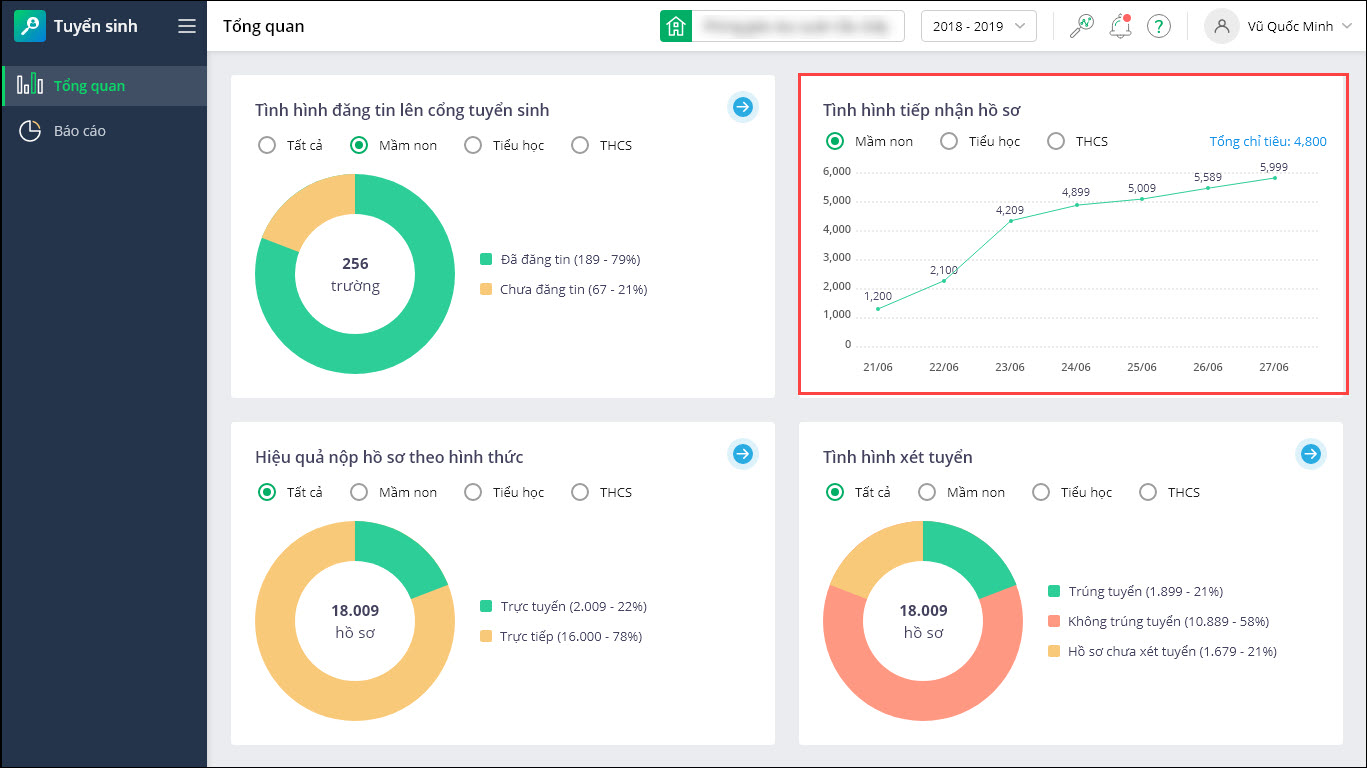This screenshot has height=768, width=1367.
Task: Select Tiểu học in Tình hình tiếp nhận hồ sơ
Action: coord(949,141)
